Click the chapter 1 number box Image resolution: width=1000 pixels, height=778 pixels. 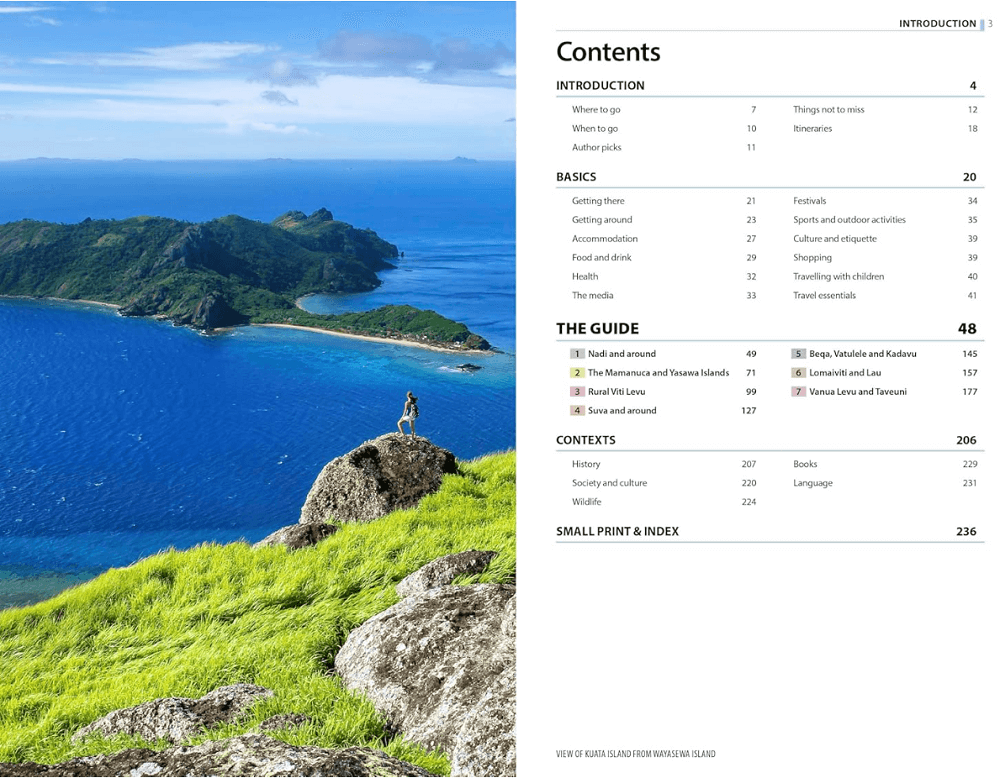point(577,354)
